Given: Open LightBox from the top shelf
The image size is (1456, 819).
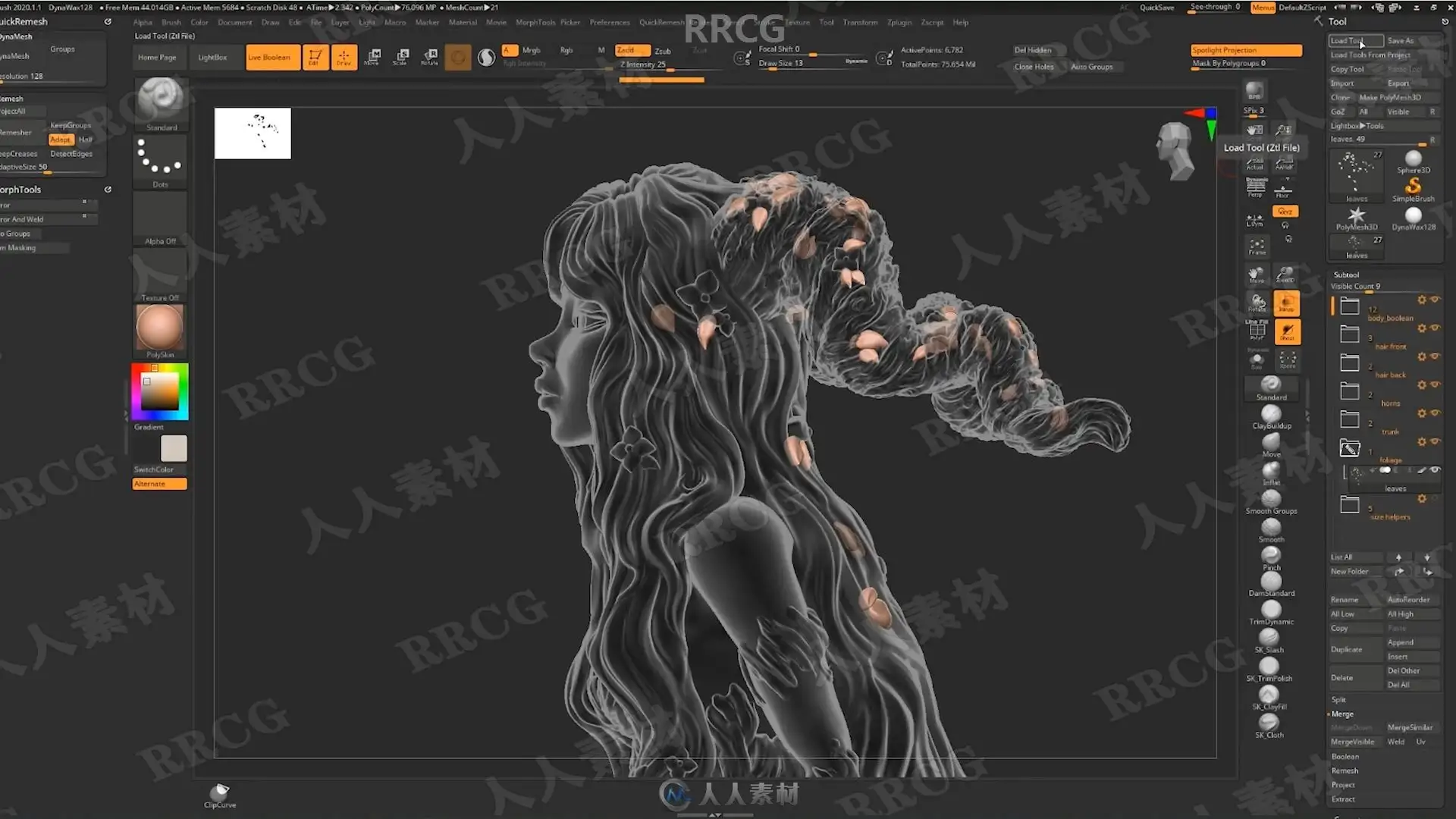Looking at the screenshot, I should (x=212, y=58).
